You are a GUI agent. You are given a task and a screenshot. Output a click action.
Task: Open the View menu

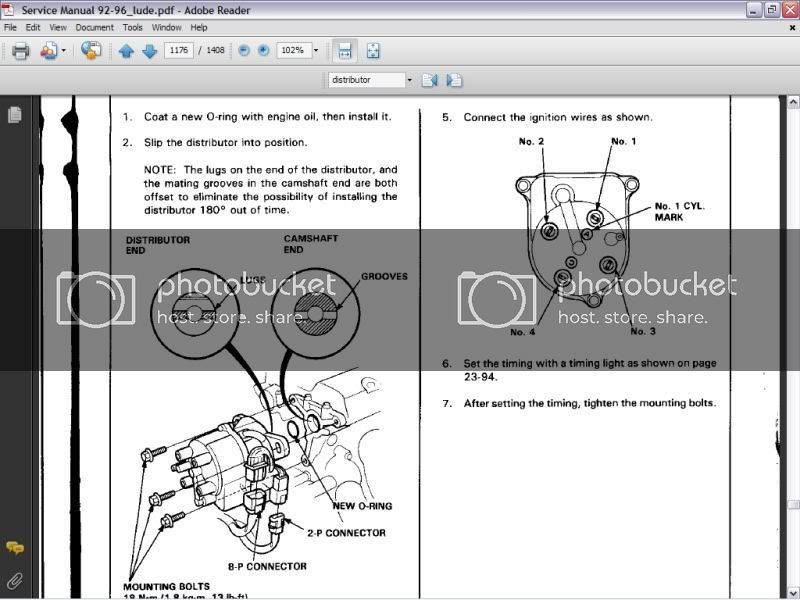[58, 28]
